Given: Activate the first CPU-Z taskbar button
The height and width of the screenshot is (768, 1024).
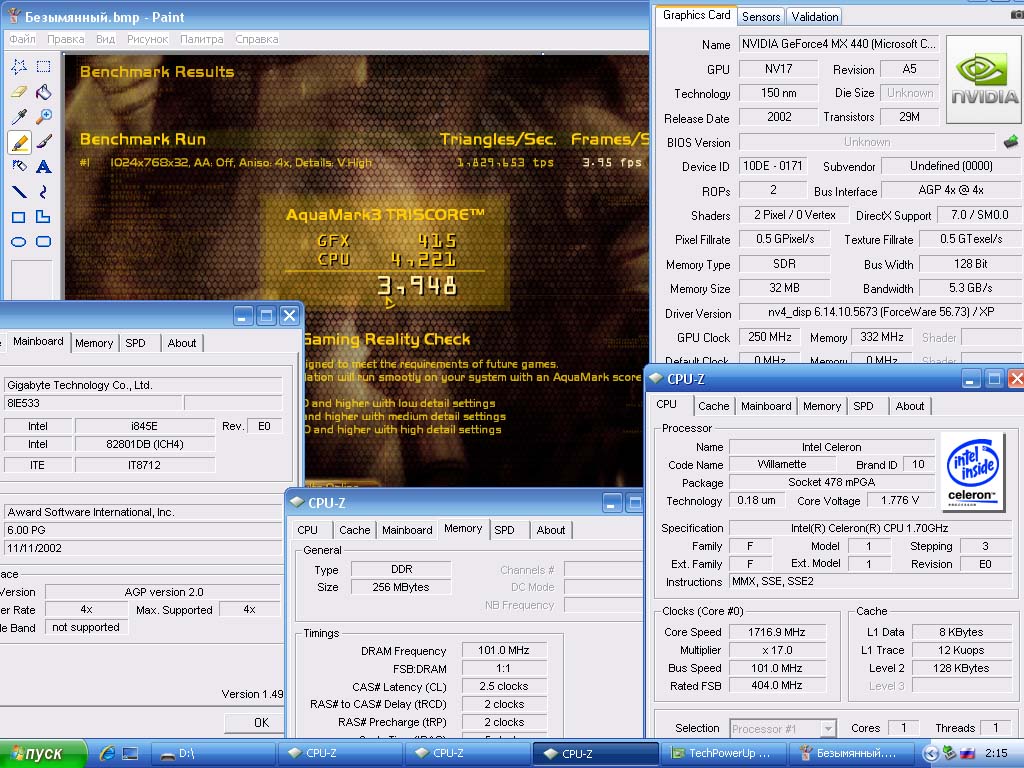Looking at the screenshot, I should pos(340,754).
